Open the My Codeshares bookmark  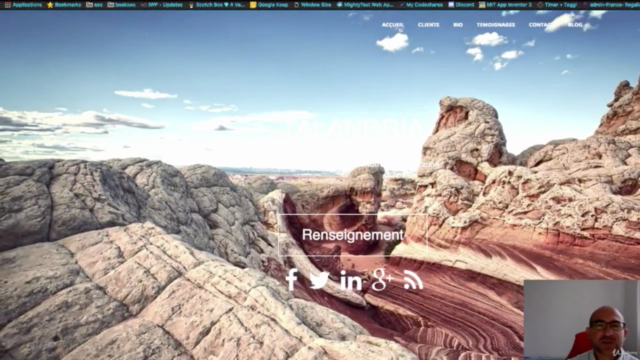tap(421, 5)
